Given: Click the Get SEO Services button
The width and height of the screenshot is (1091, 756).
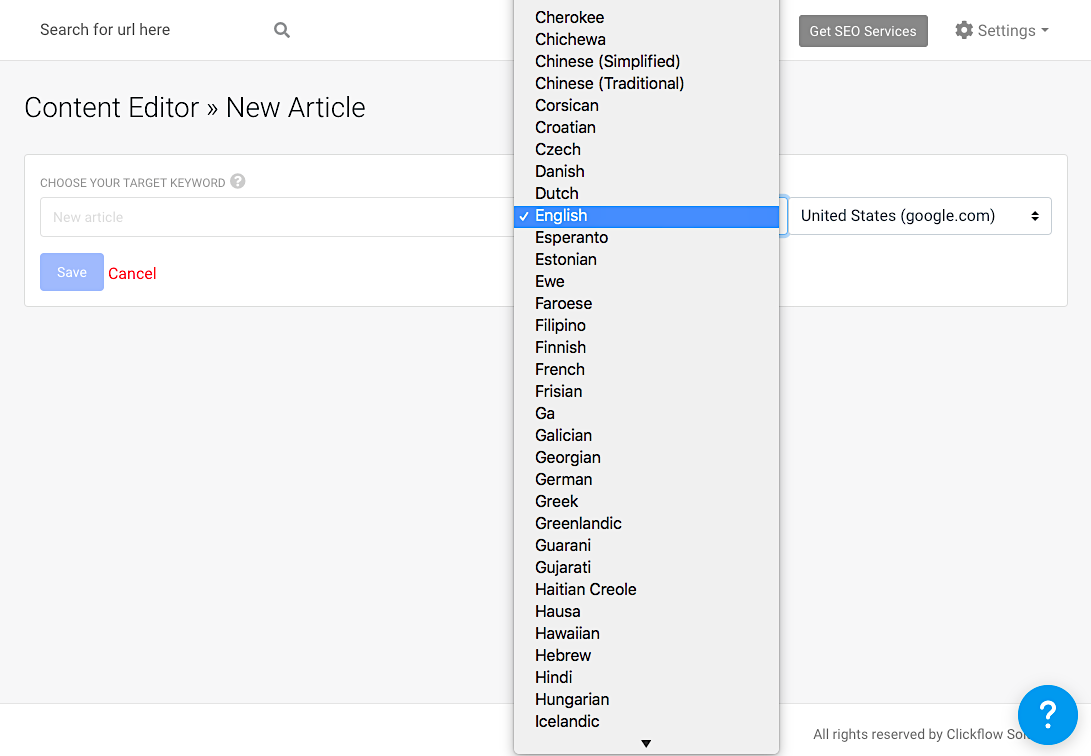Looking at the screenshot, I should click(863, 31).
